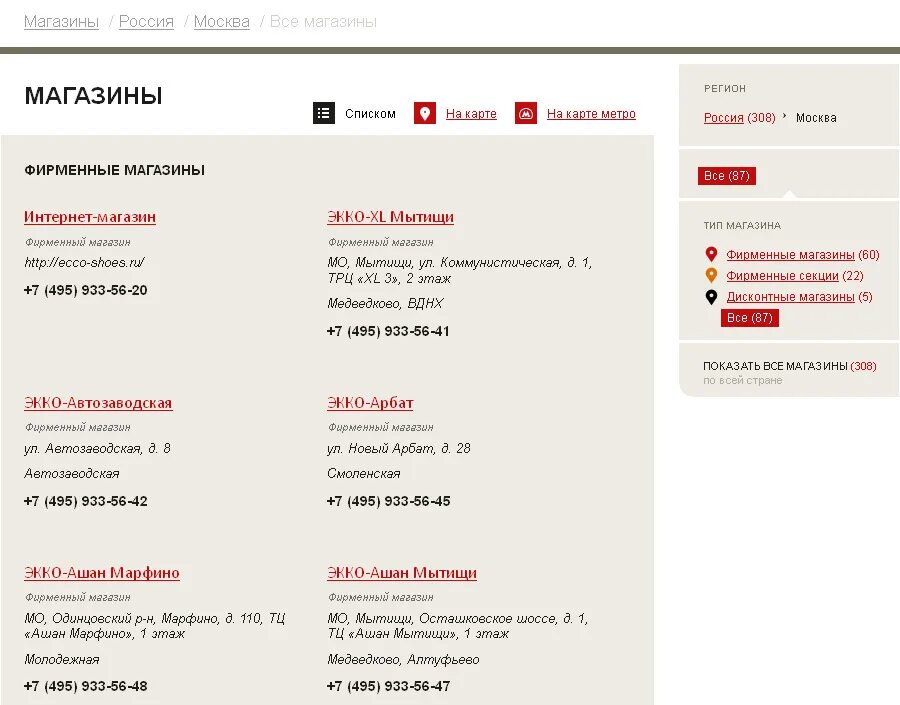
Task: Go to Москва breadcrumb link
Action: coord(222,22)
